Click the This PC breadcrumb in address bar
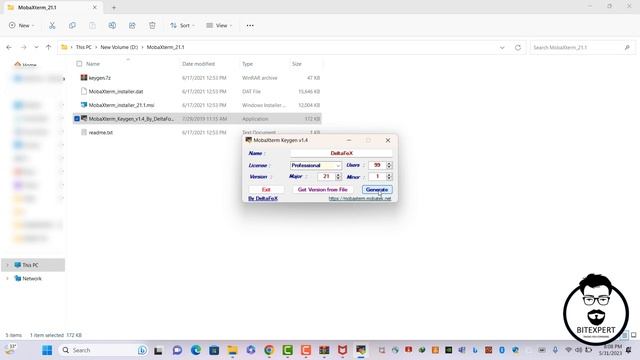 click(84, 47)
